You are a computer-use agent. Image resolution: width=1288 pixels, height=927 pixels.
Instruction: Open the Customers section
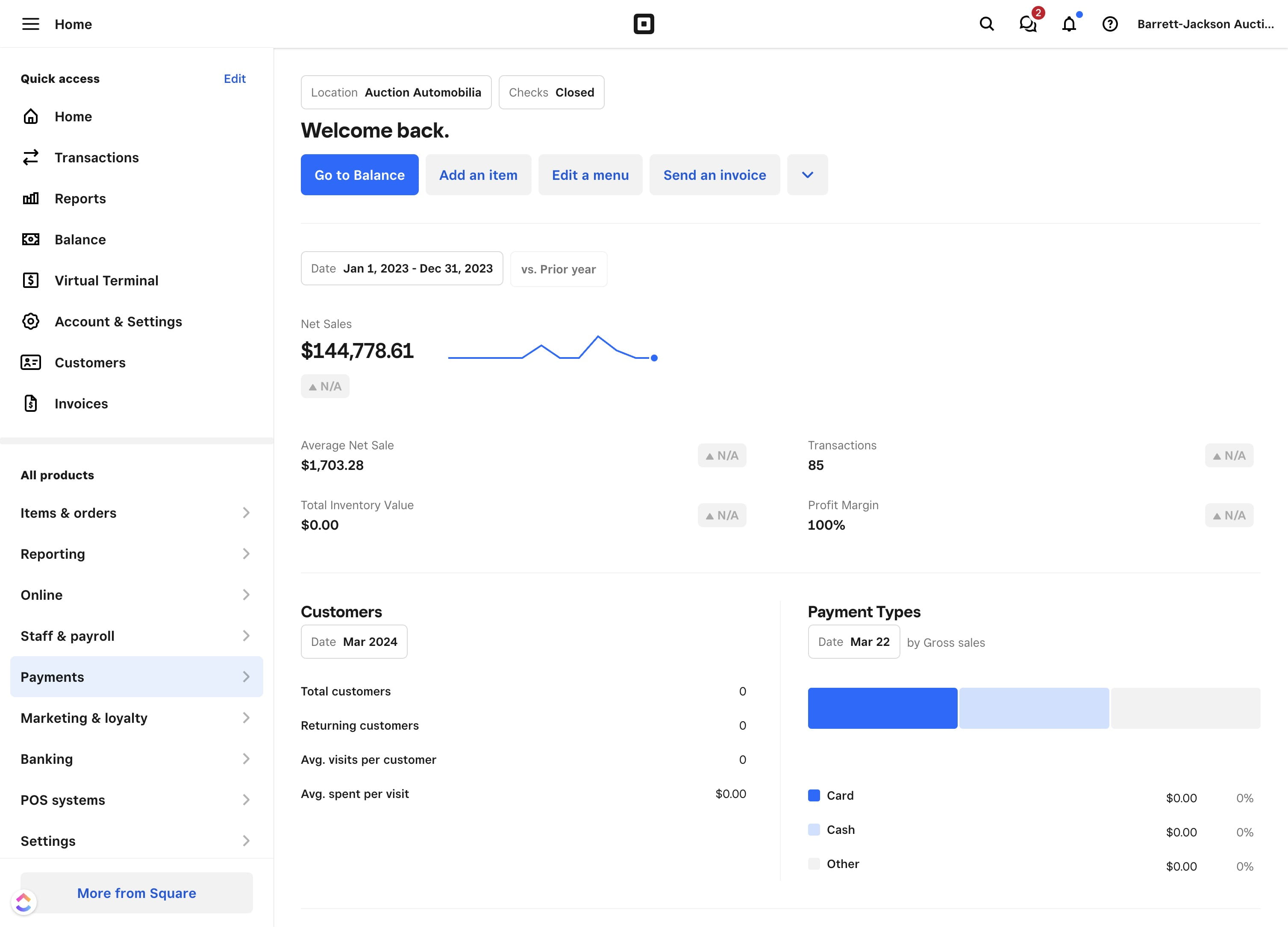point(90,362)
